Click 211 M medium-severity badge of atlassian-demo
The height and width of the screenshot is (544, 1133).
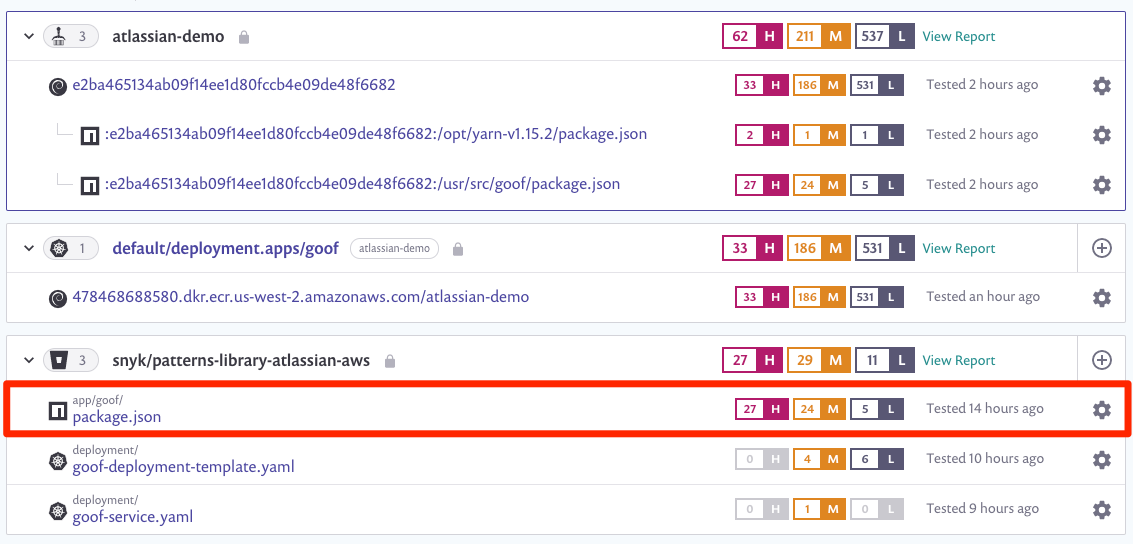[819, 36]
